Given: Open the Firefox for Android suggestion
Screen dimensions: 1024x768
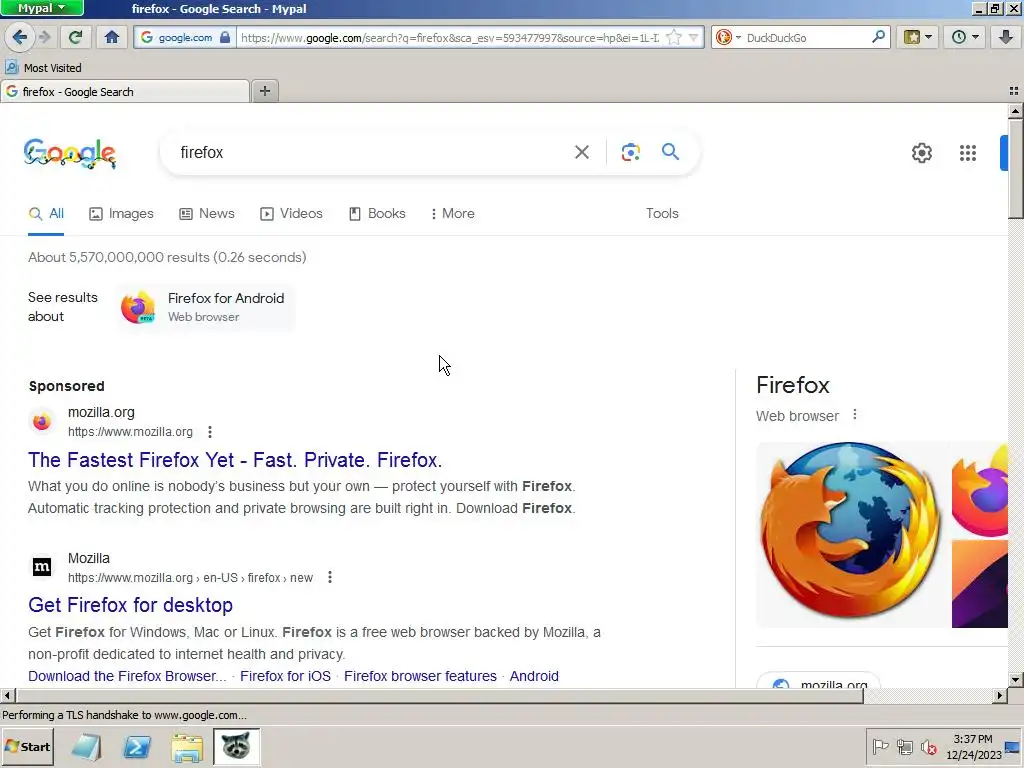Looking at the screenshot, I should (x=206, y=307).
